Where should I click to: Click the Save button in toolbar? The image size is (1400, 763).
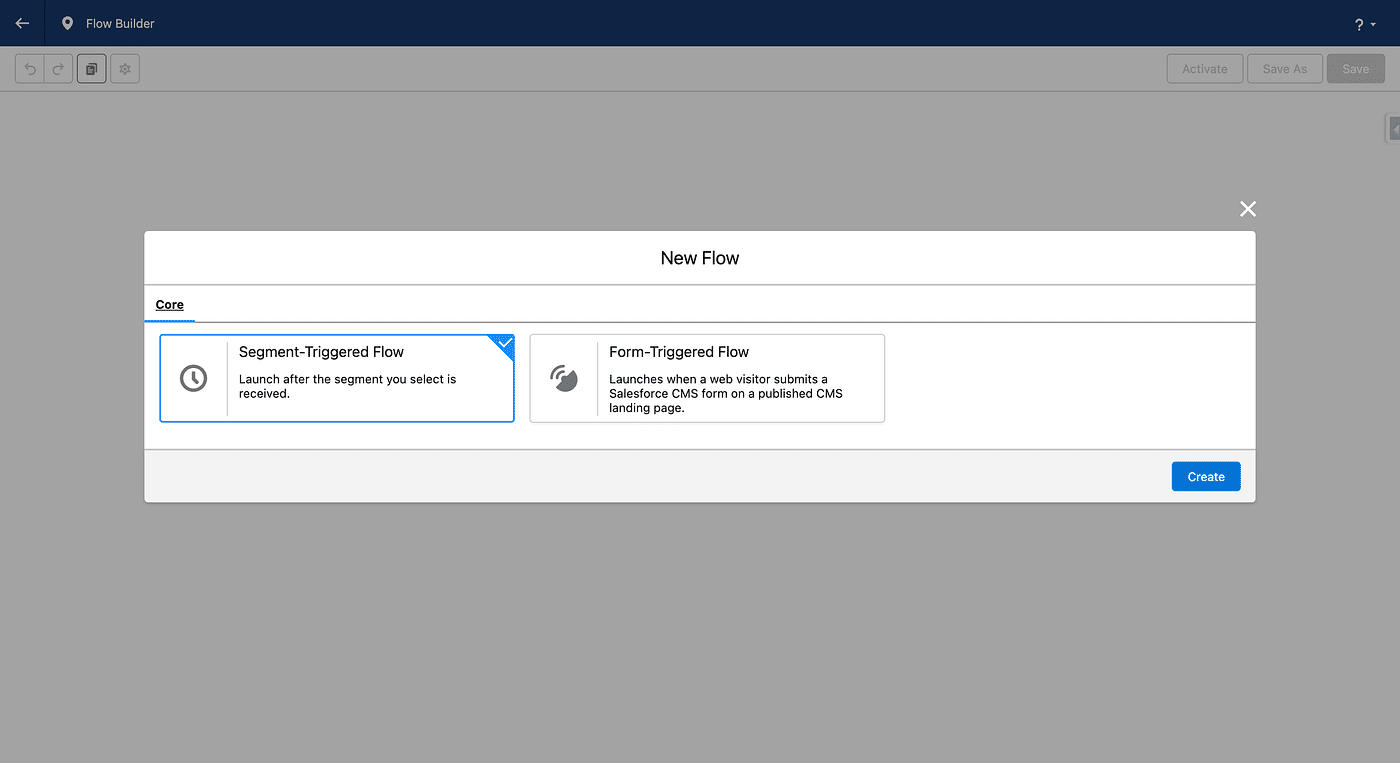[1355, 69]
